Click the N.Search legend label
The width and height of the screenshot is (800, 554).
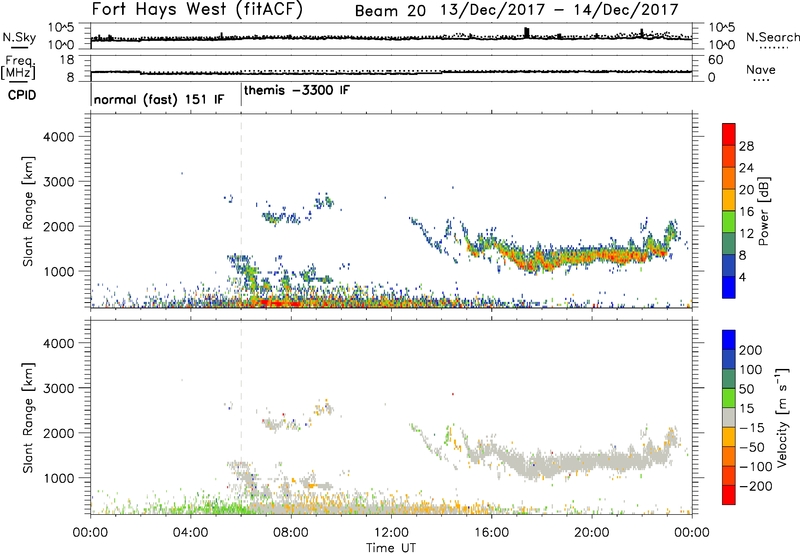(773, 37)
